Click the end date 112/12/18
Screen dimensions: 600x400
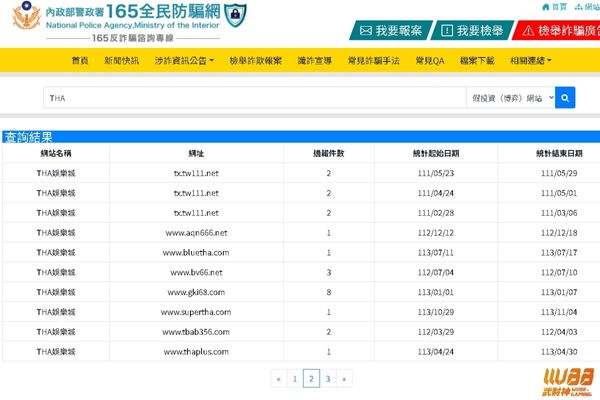click(x=559, y=233)
